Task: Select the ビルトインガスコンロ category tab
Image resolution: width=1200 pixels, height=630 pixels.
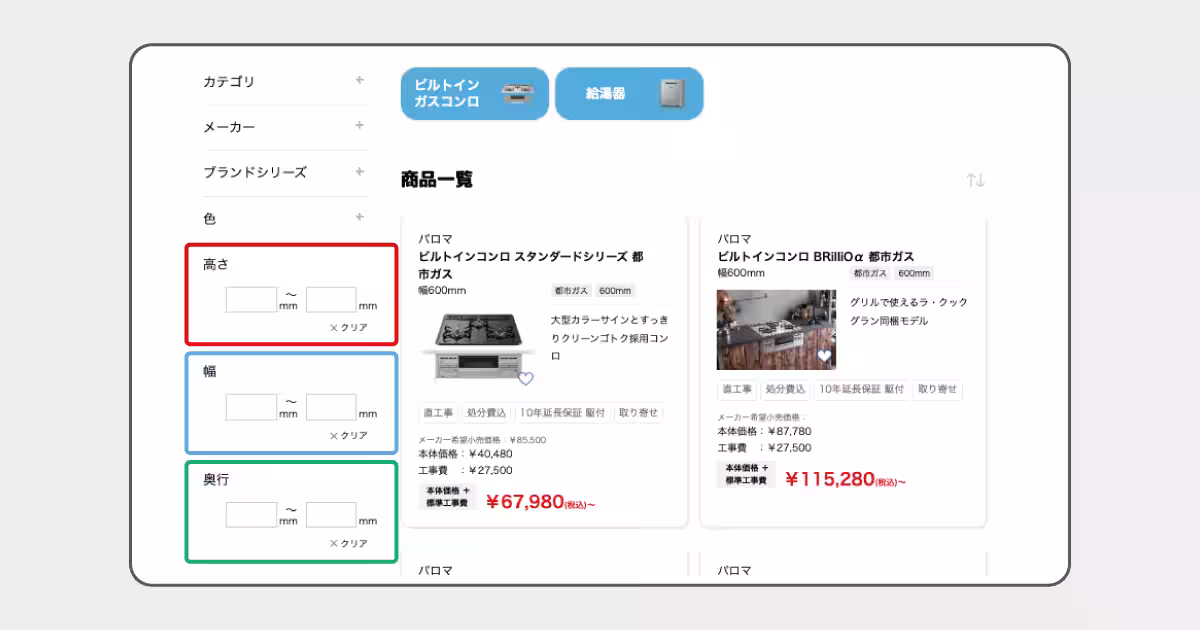Action: point(474,92)
